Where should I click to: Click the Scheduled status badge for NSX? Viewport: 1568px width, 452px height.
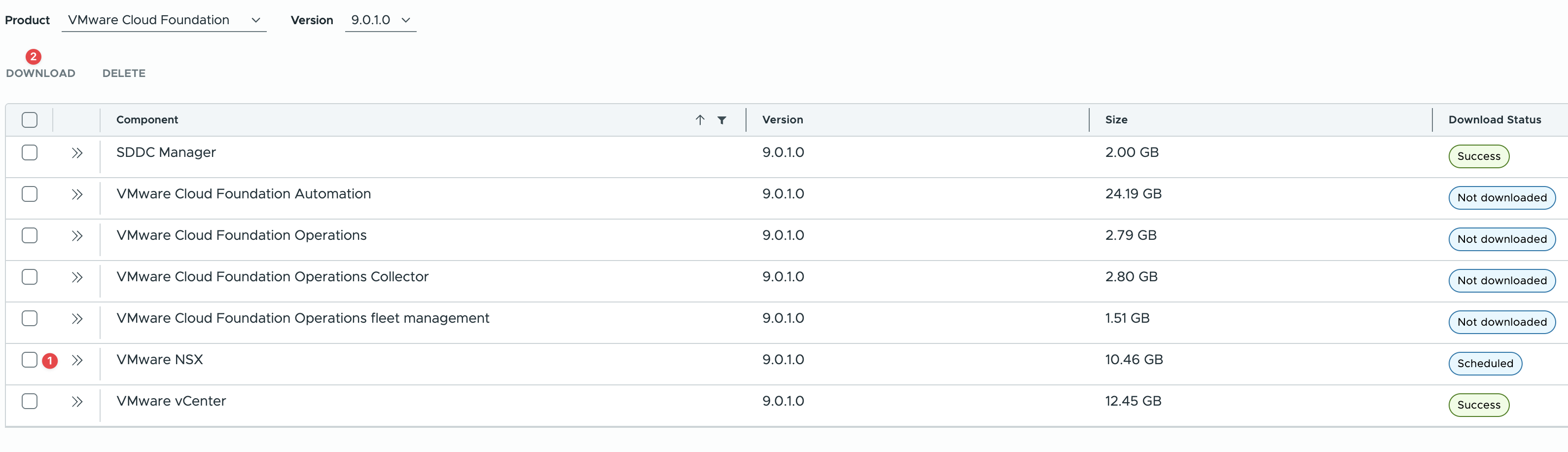pos(1485,364)
